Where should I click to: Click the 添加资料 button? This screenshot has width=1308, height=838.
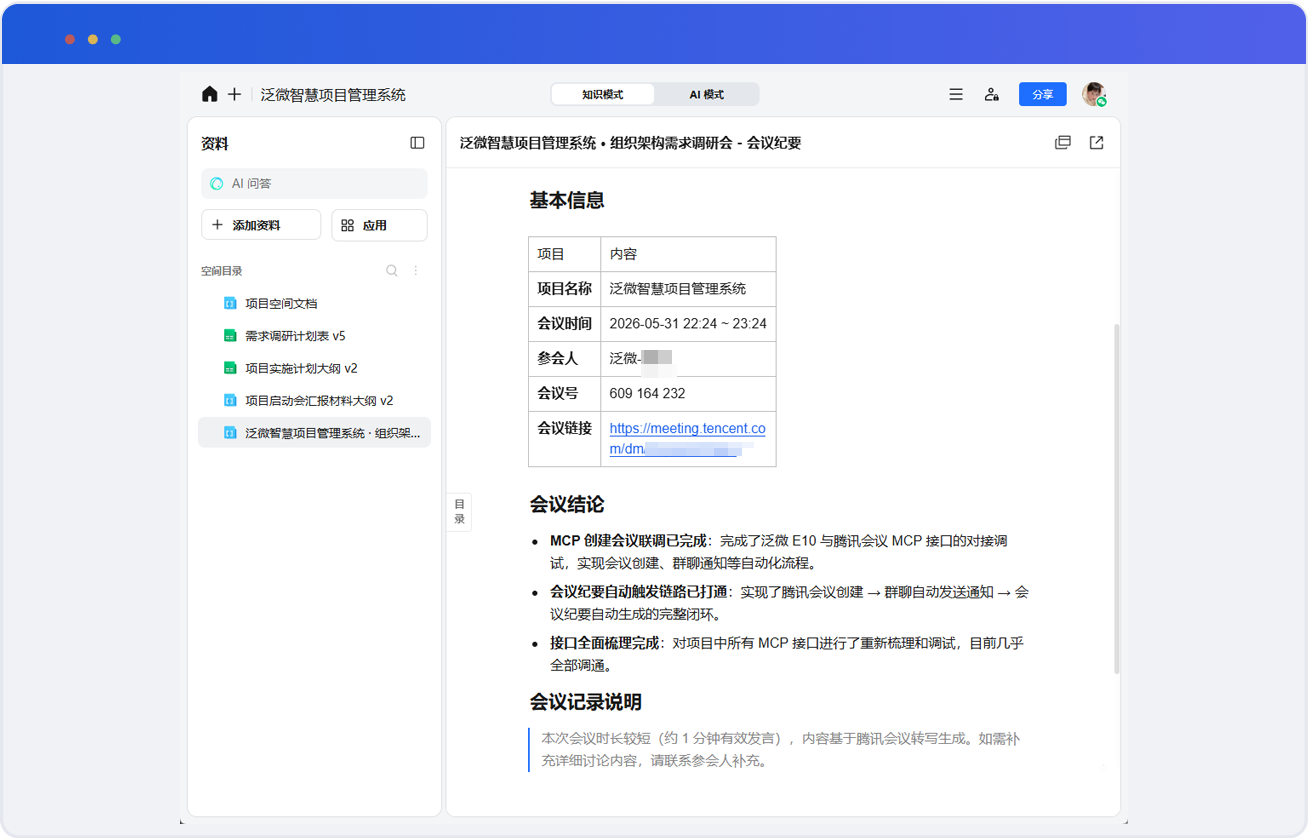261,225
